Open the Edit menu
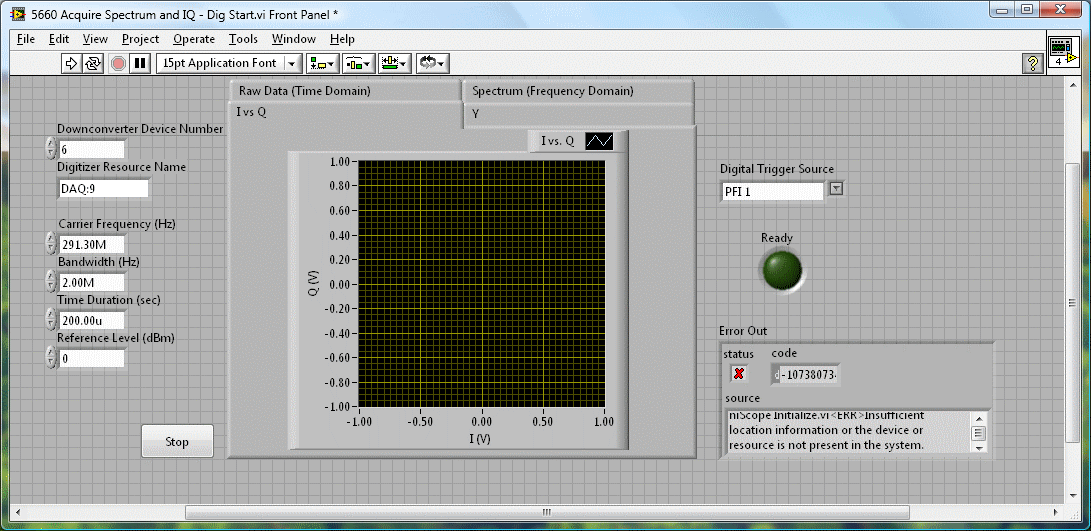The image size is (1091, 531). tap(59, 39)
